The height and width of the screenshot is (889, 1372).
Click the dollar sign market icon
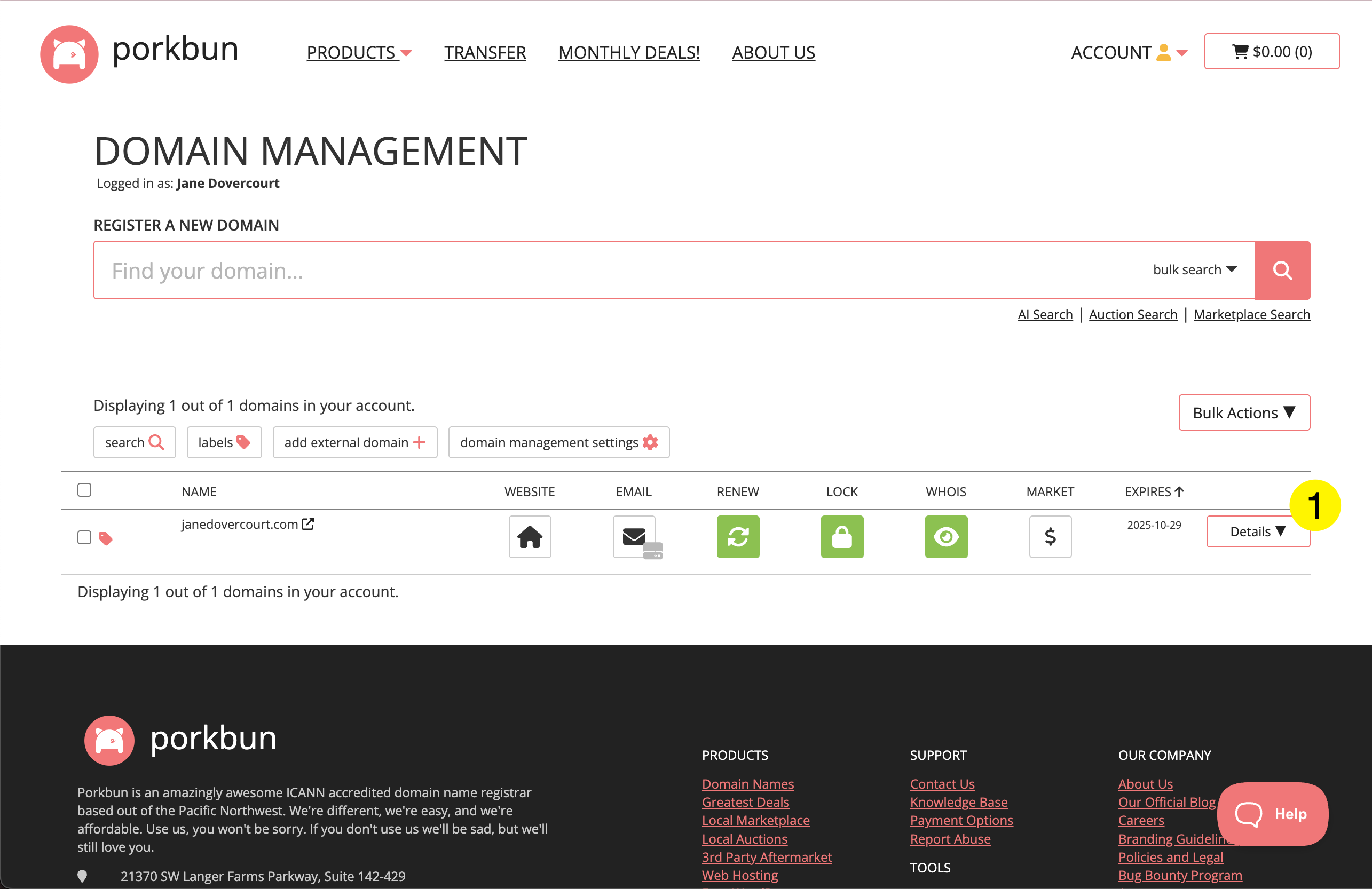1050,537
